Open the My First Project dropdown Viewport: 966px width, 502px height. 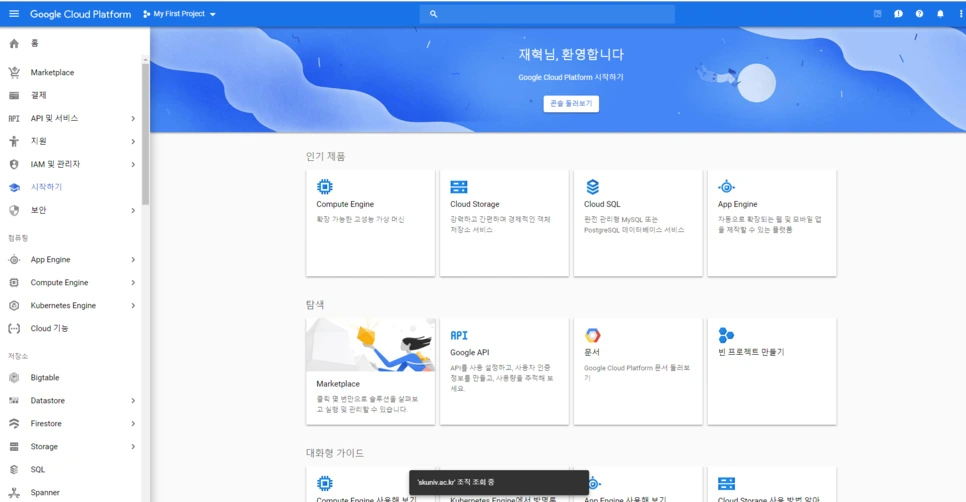179,14
